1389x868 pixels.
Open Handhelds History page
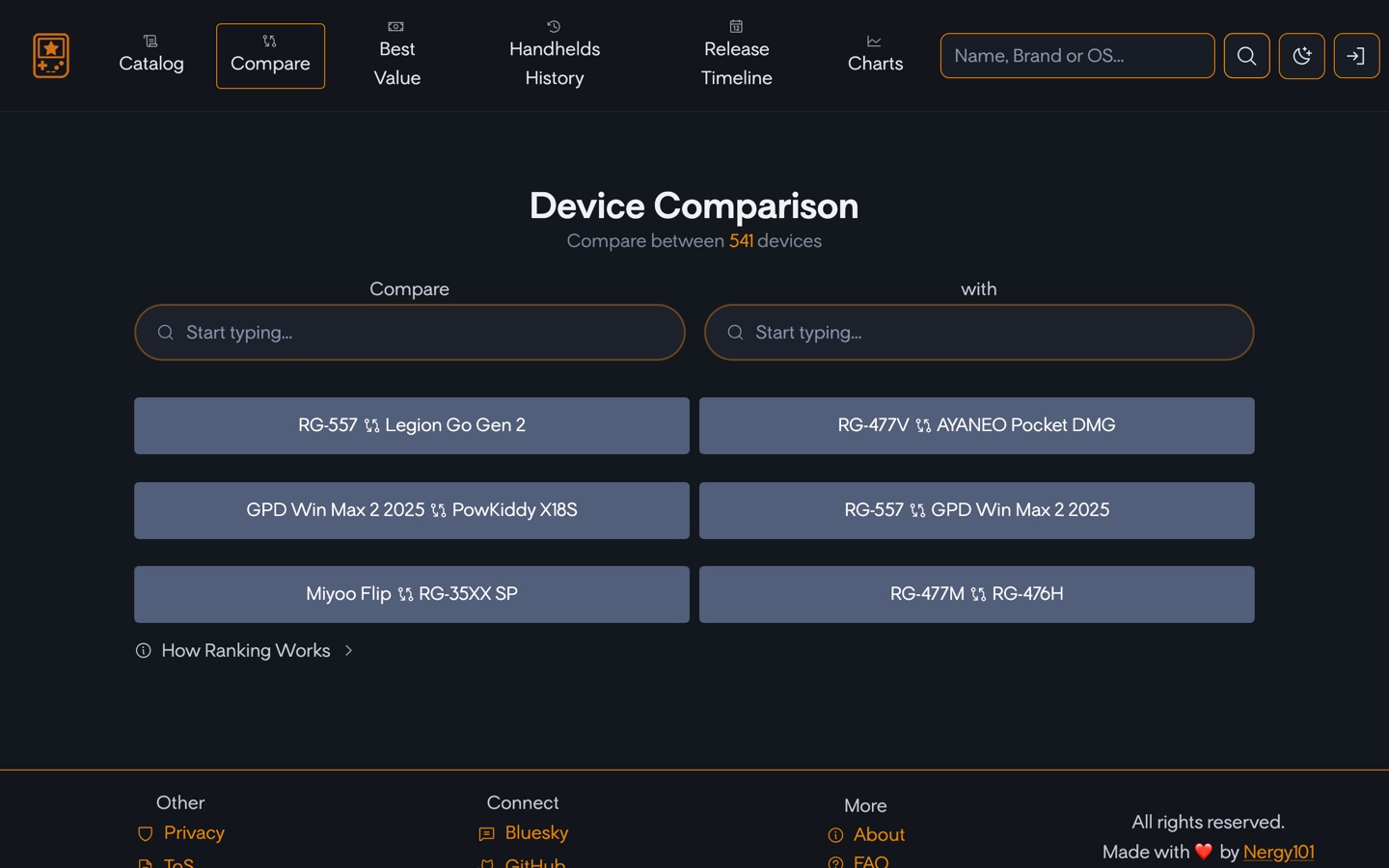click(x=555, y=56)
